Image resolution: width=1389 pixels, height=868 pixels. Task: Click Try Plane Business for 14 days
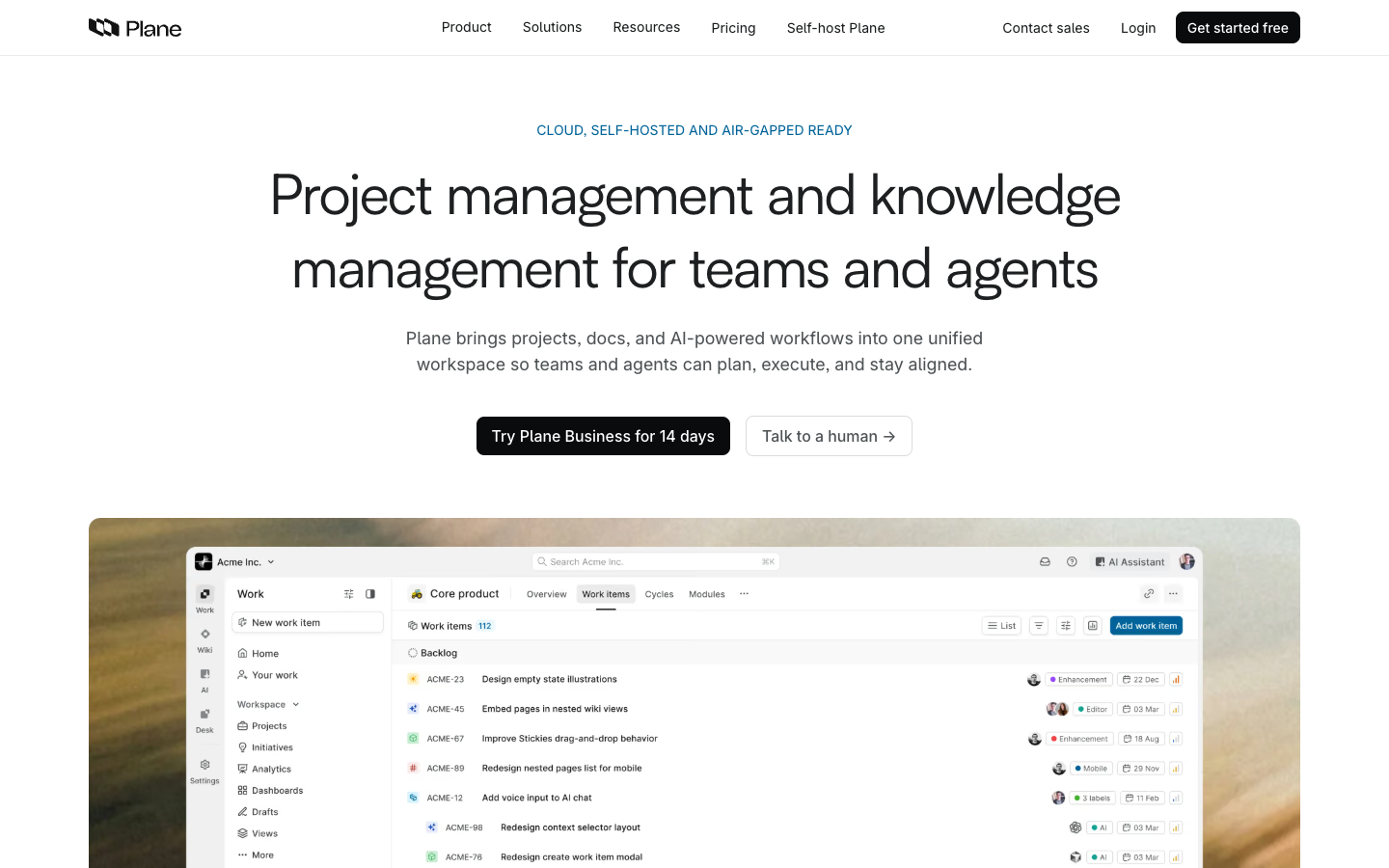[x=603, y=436]
